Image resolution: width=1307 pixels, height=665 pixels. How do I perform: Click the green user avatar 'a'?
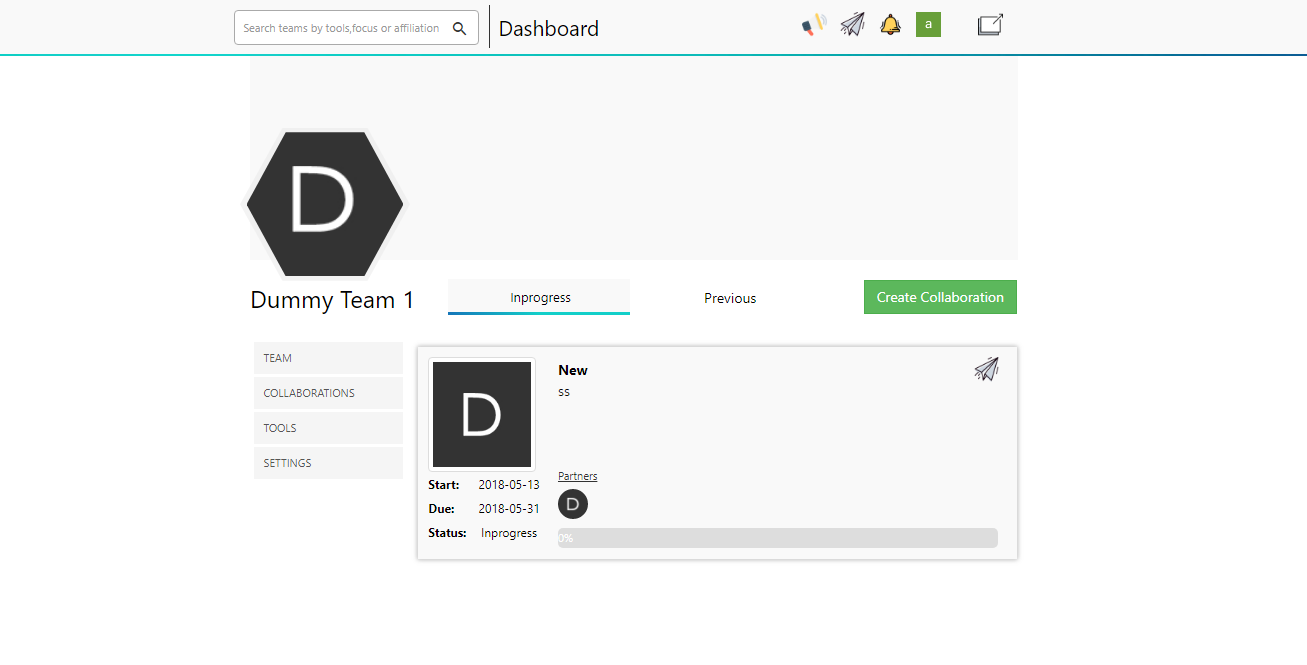coord(928,25)
